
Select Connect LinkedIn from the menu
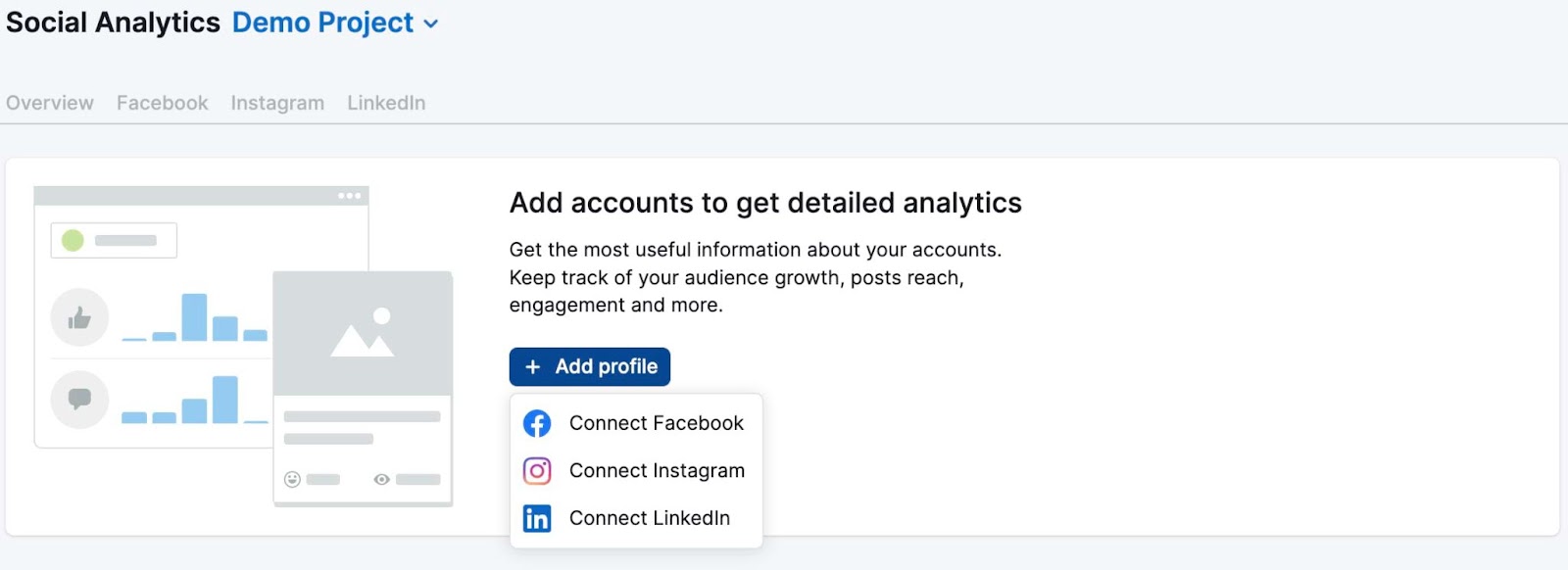(x=650, y=518)
